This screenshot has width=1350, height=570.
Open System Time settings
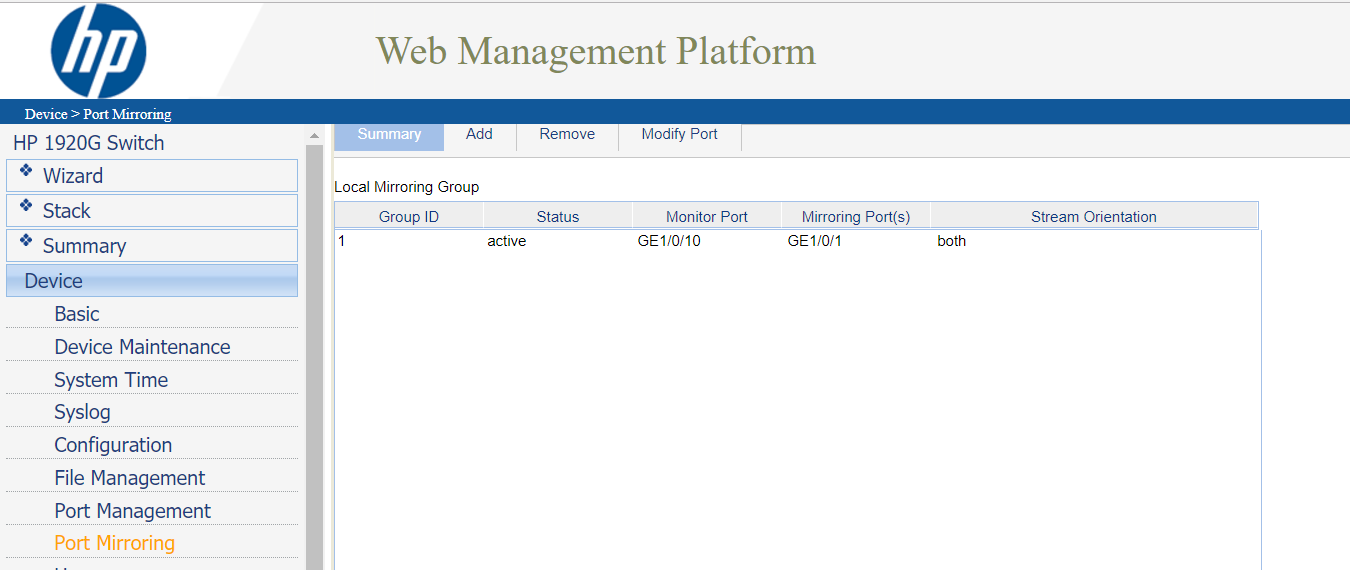(x=111, y=380)
